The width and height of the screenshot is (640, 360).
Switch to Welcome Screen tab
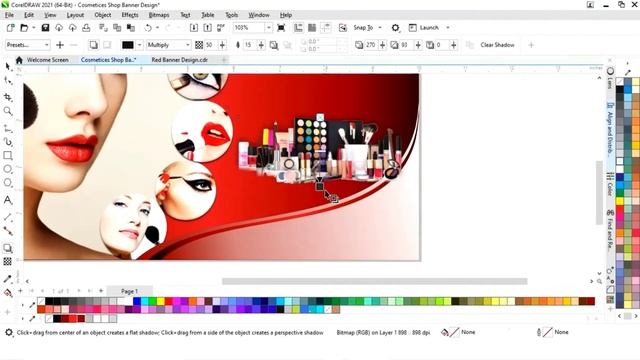[x=47, y=60]
